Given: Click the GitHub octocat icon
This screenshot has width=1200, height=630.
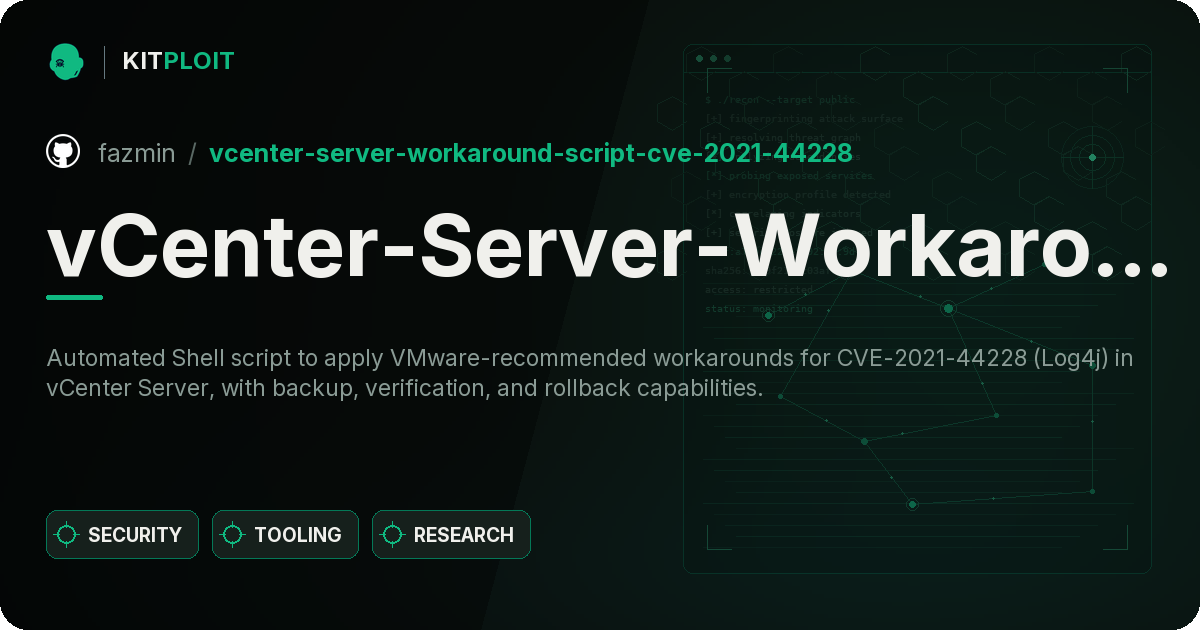Looking at the screenshot, I should click(63, 152).
